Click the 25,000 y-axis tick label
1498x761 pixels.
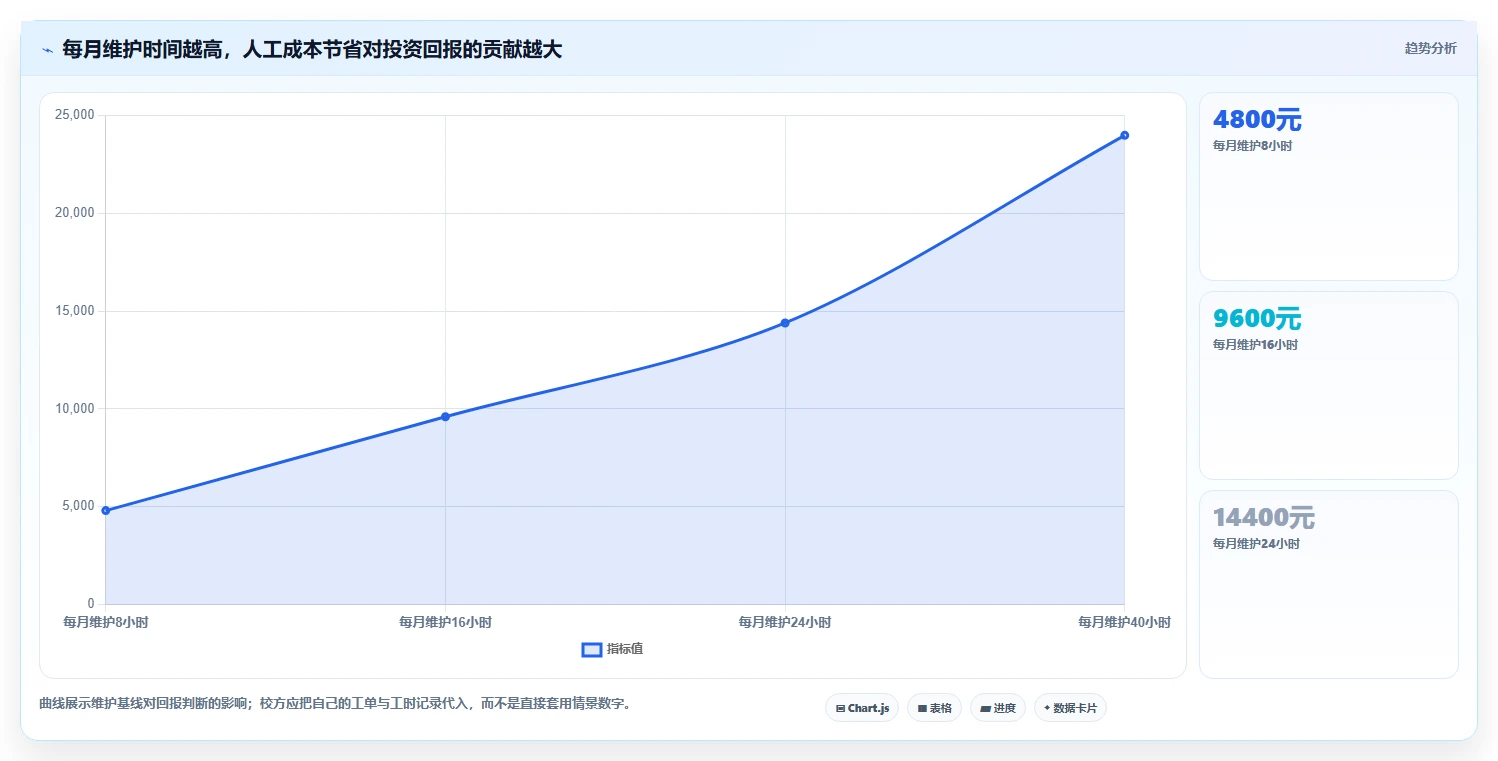74,115
